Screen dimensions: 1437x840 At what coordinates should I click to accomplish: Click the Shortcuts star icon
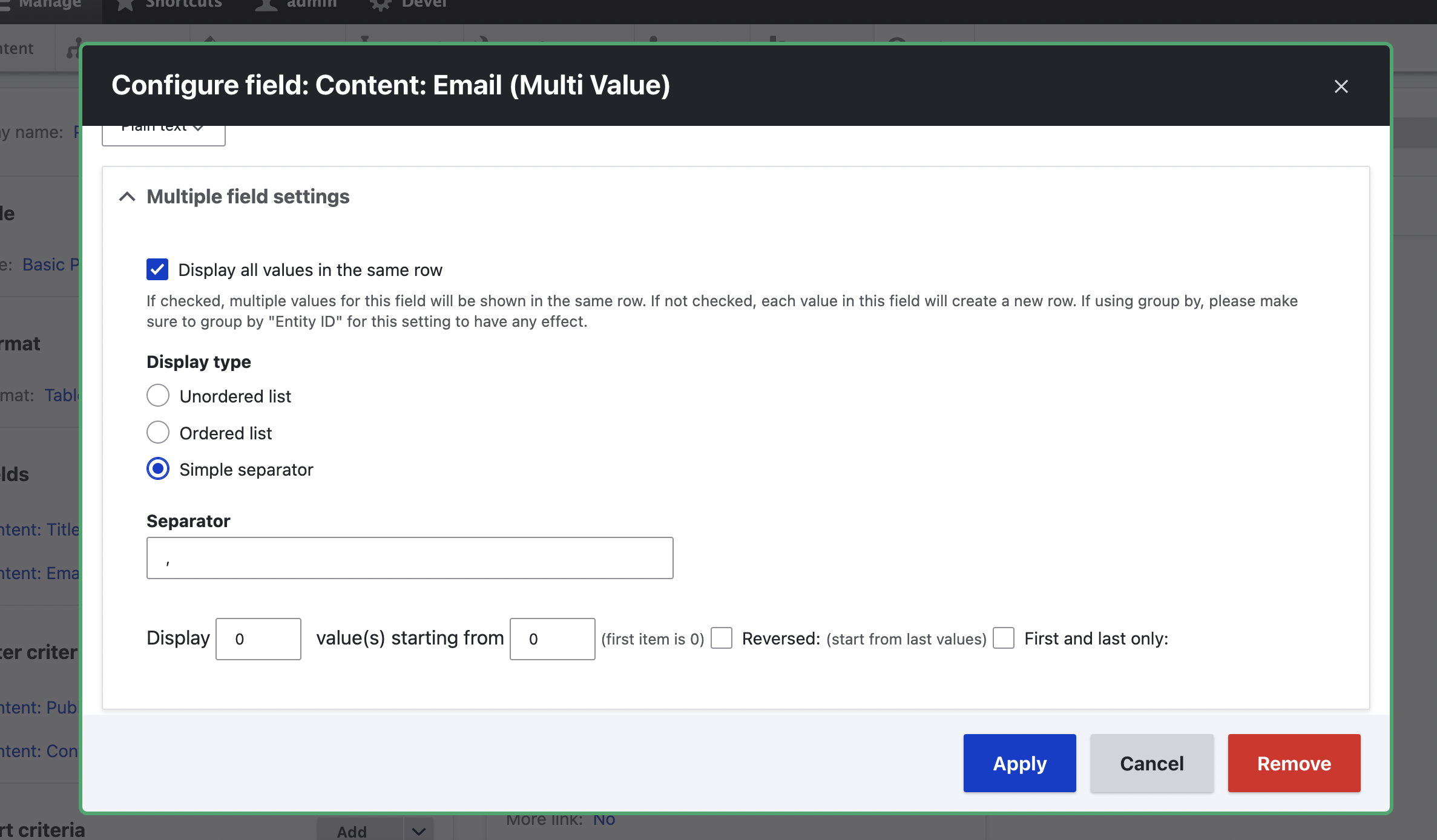point(125,4)
